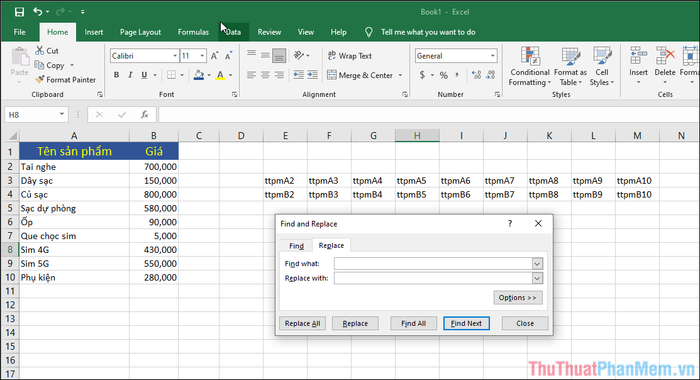Switch to the Page Layout tab
700x380 pixels.
pos(140,32)
